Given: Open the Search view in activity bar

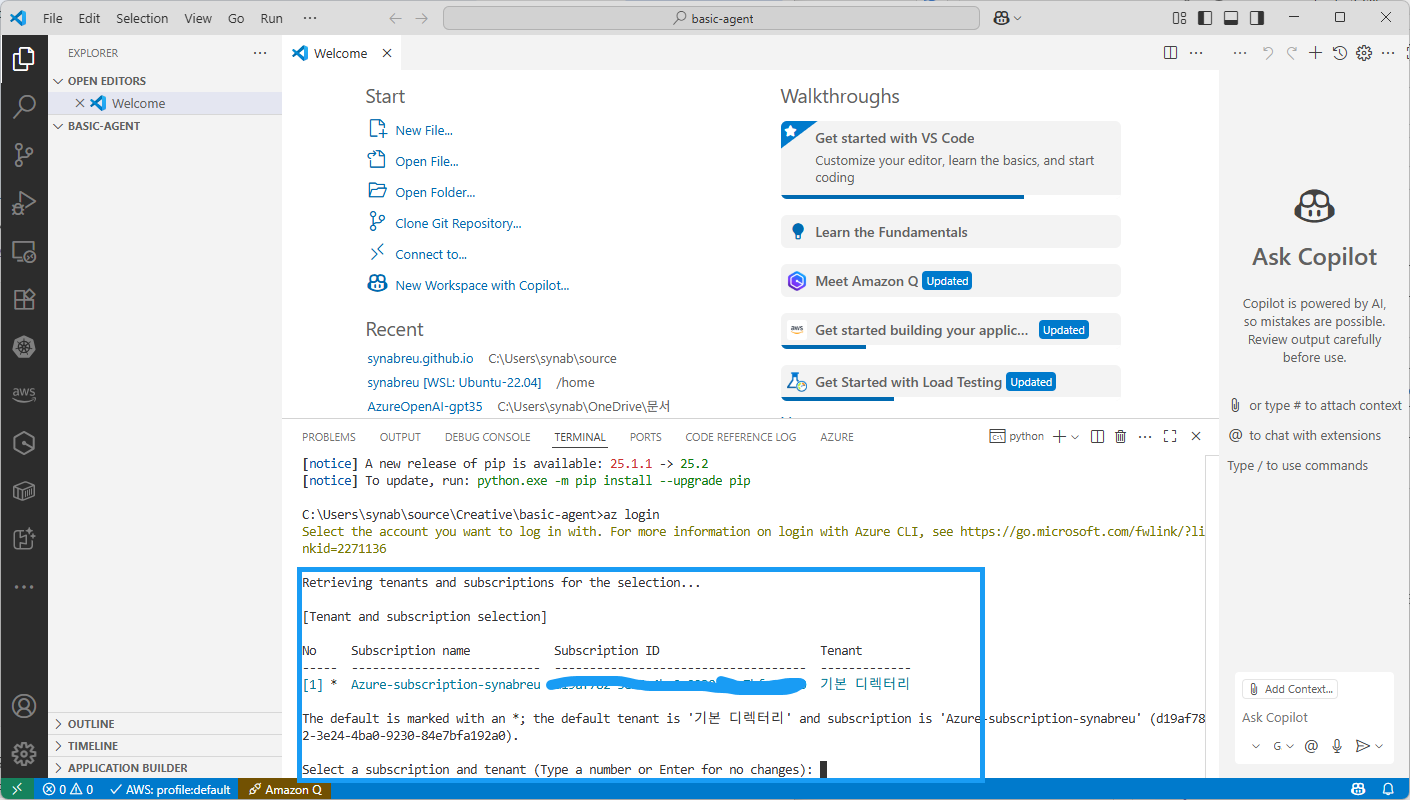Looking at the screenshot, I should coord(24,106).
